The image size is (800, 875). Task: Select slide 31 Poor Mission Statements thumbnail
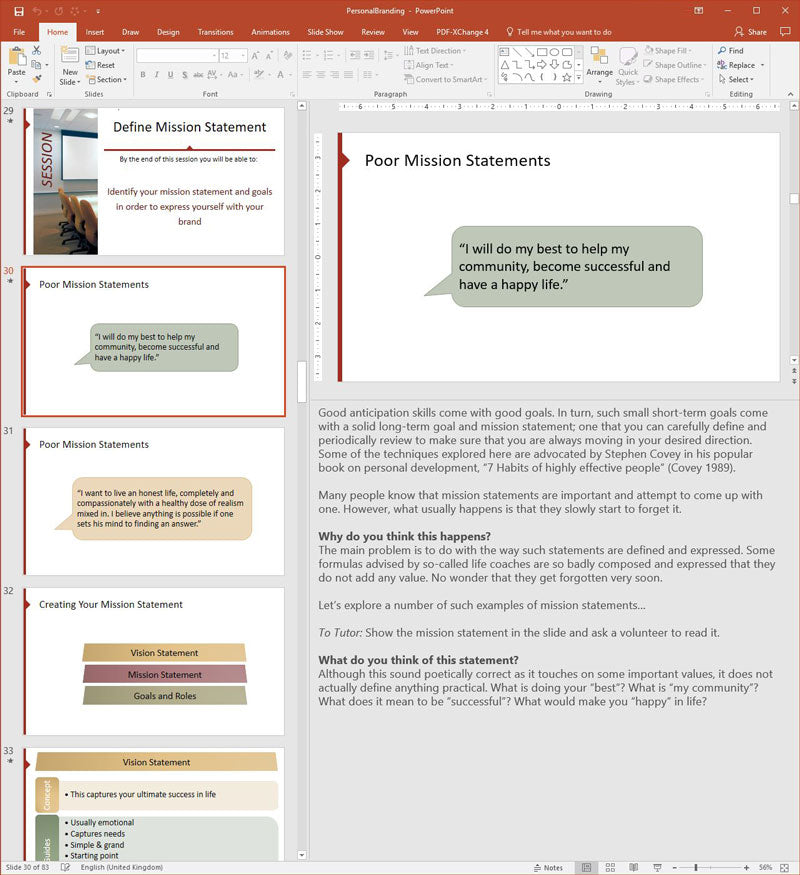point(154,501)
